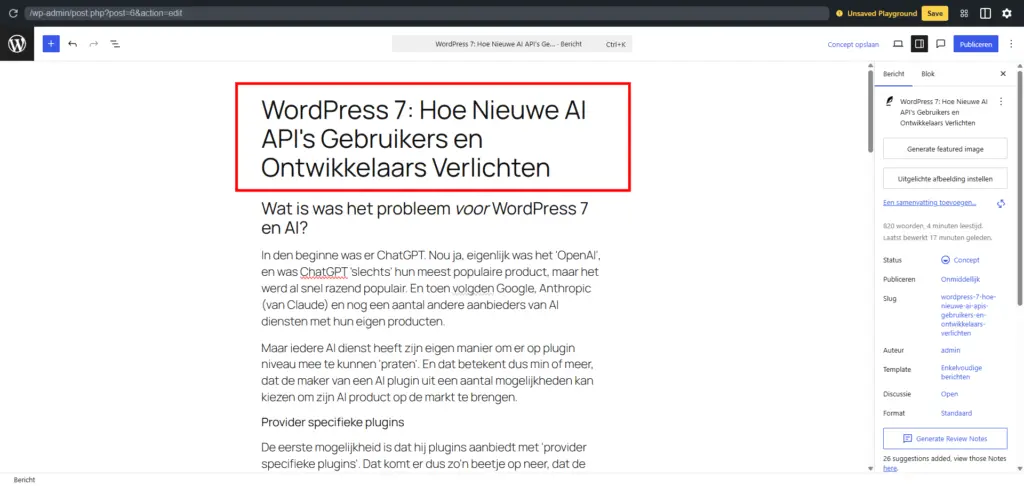Click the post slug link
This screenshot has height=486, width=1024.
[968, 315]
